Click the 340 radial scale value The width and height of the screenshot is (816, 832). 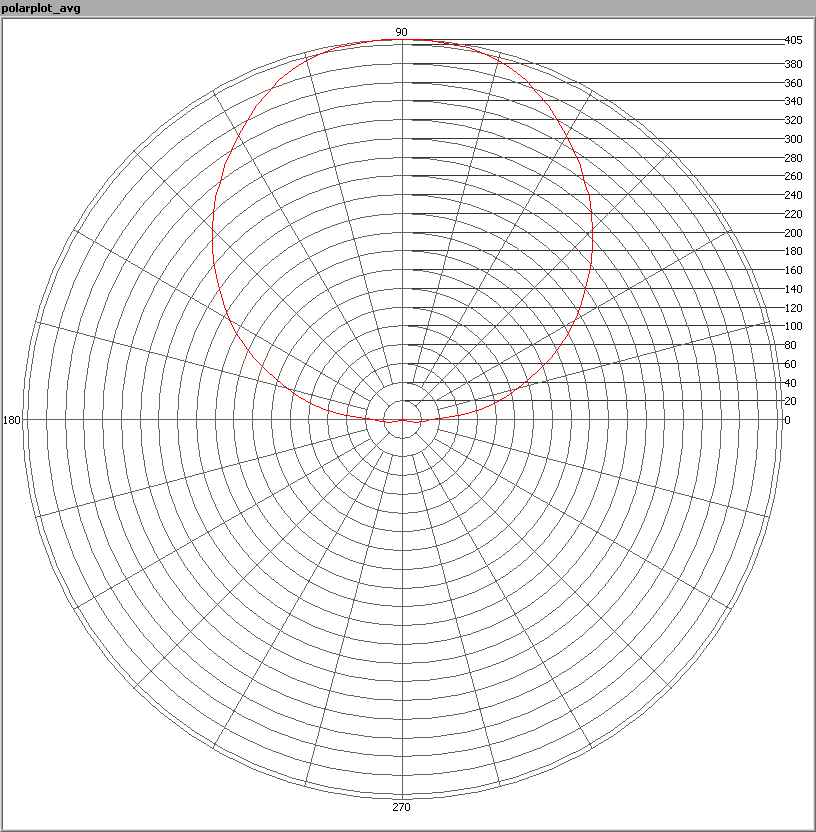[x=793, y=101]
